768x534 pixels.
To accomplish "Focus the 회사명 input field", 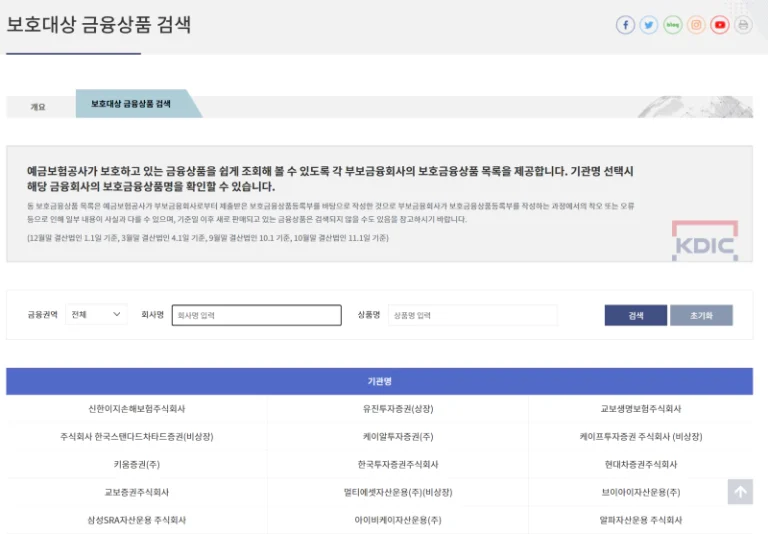I will pos(256,315).
